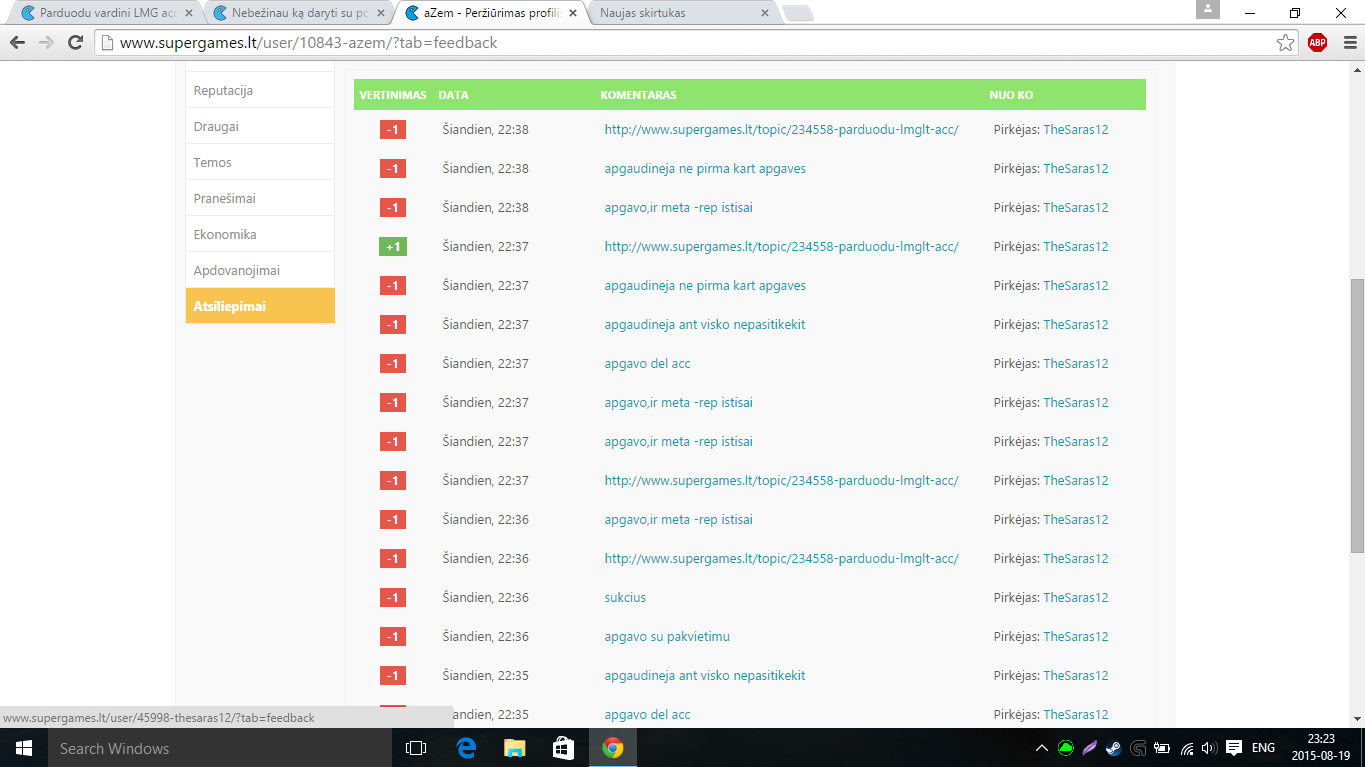Click the page vertical scrollbar thumb
Image resolution: width=1365 pixels, height=767 pixels.
(x=1356, y=415)
